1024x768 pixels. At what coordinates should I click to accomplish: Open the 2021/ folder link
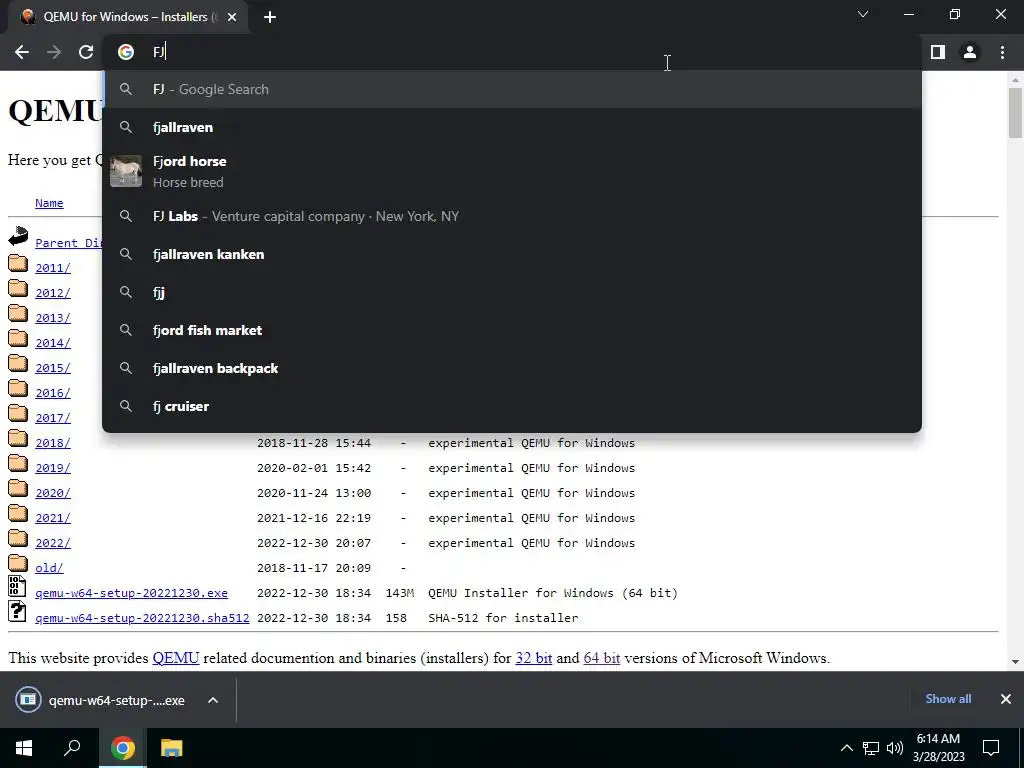tap(52, 518)
